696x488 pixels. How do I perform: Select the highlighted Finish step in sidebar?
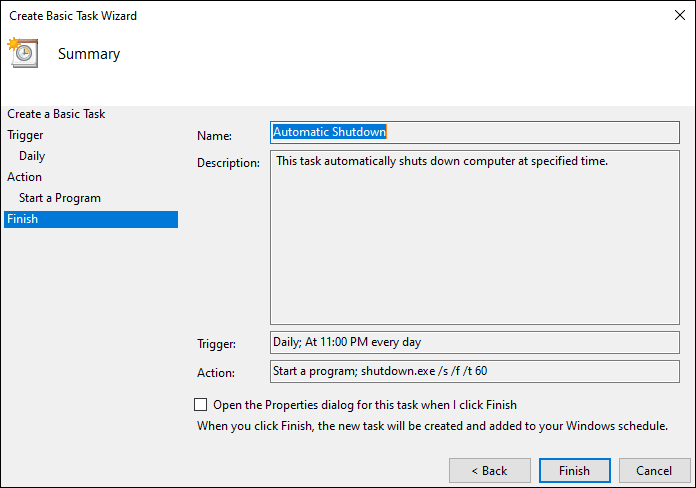pos(91,219)
